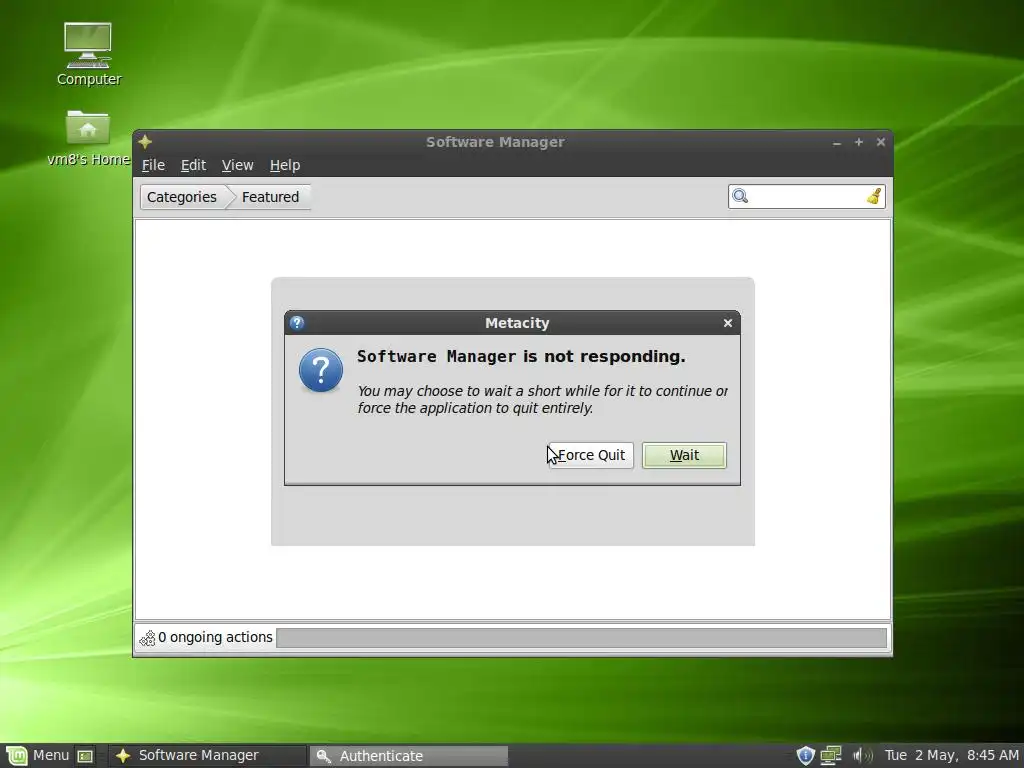Switch to Authenticate window in the taskbar

(x=409, y=756)
